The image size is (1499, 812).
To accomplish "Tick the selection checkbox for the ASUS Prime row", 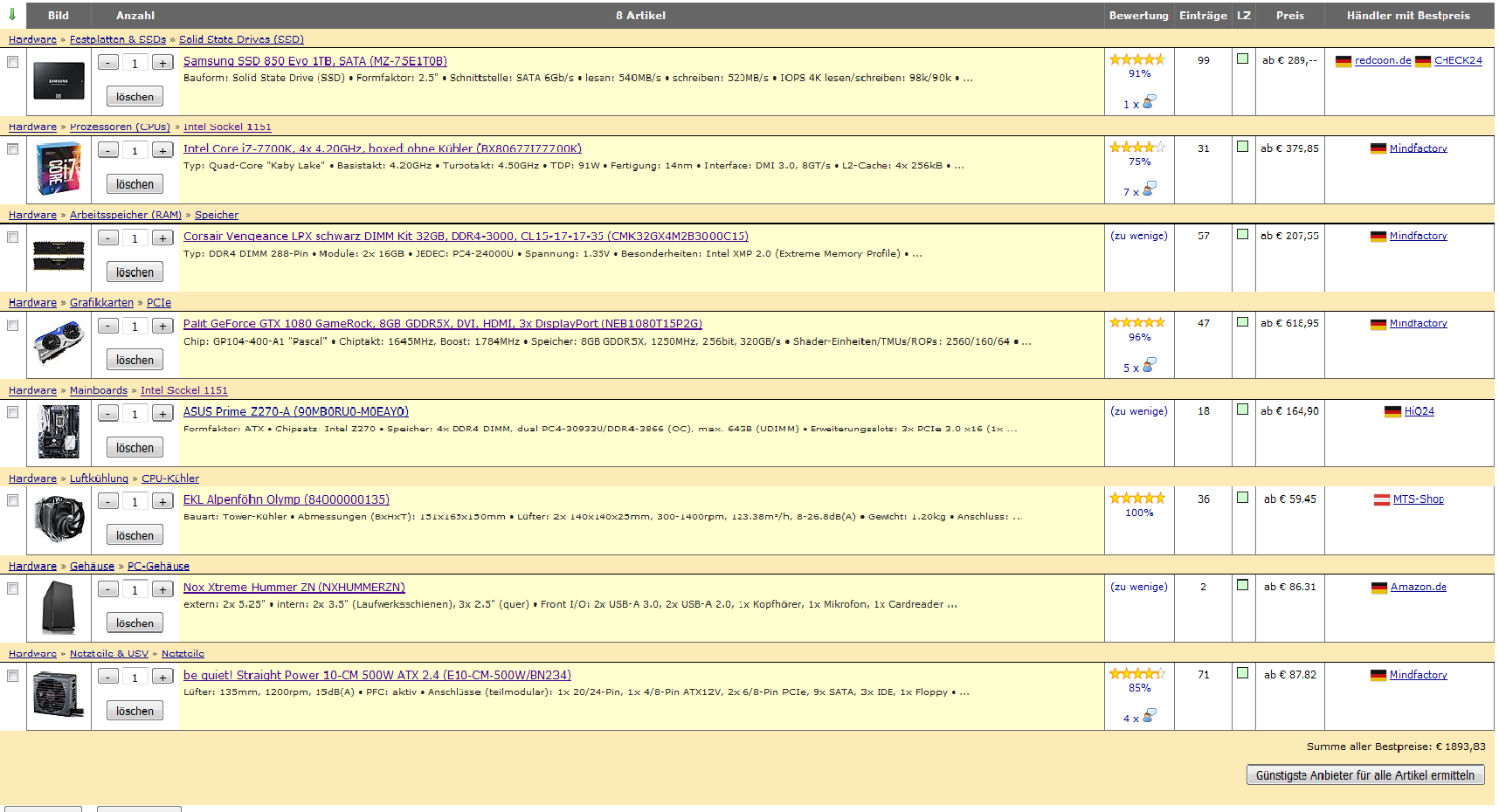I will pyautogui.click(x=12, y=413).
